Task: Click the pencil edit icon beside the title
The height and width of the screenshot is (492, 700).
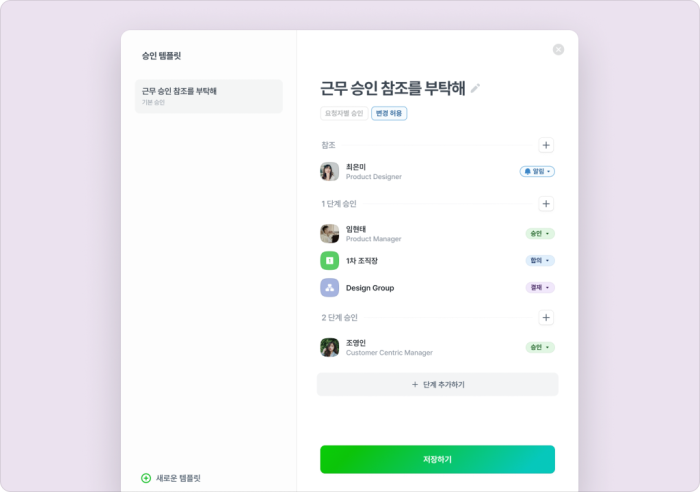Action: coord(475,88)
